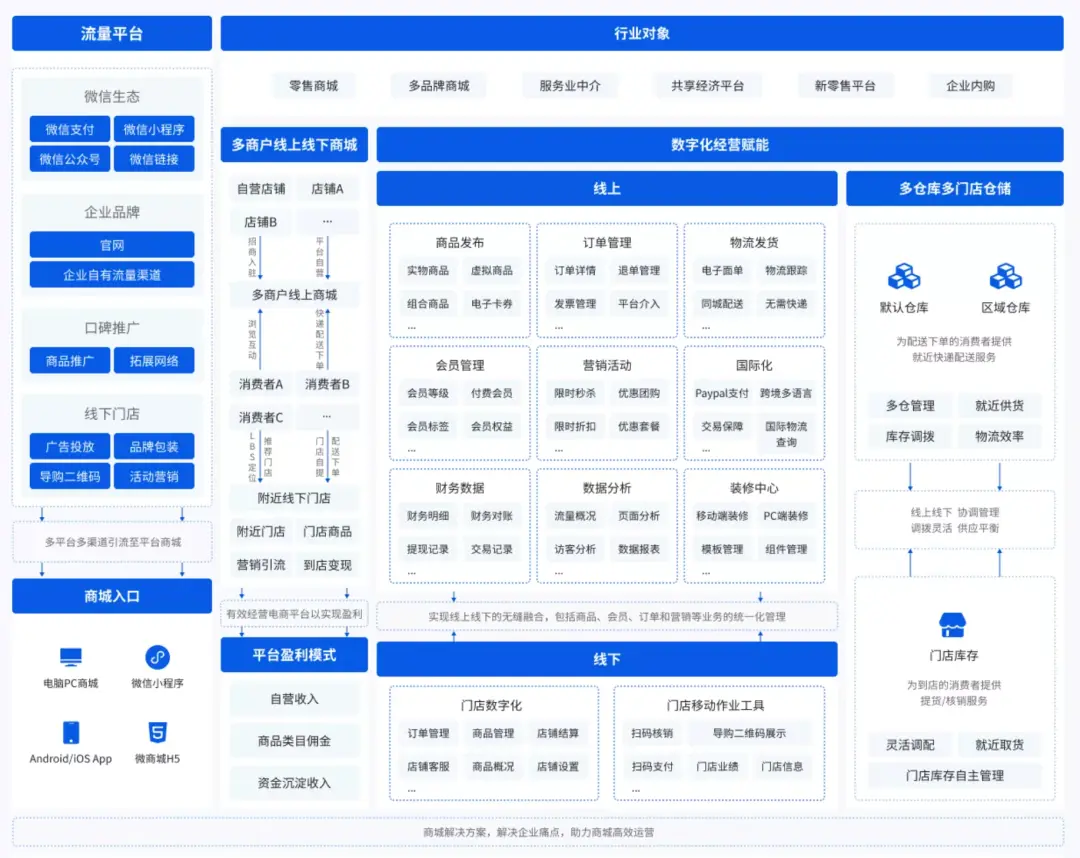The width and height of the screenshot is (1080, 858).
Task: Click the 微信支付 button
Action: 69,130
